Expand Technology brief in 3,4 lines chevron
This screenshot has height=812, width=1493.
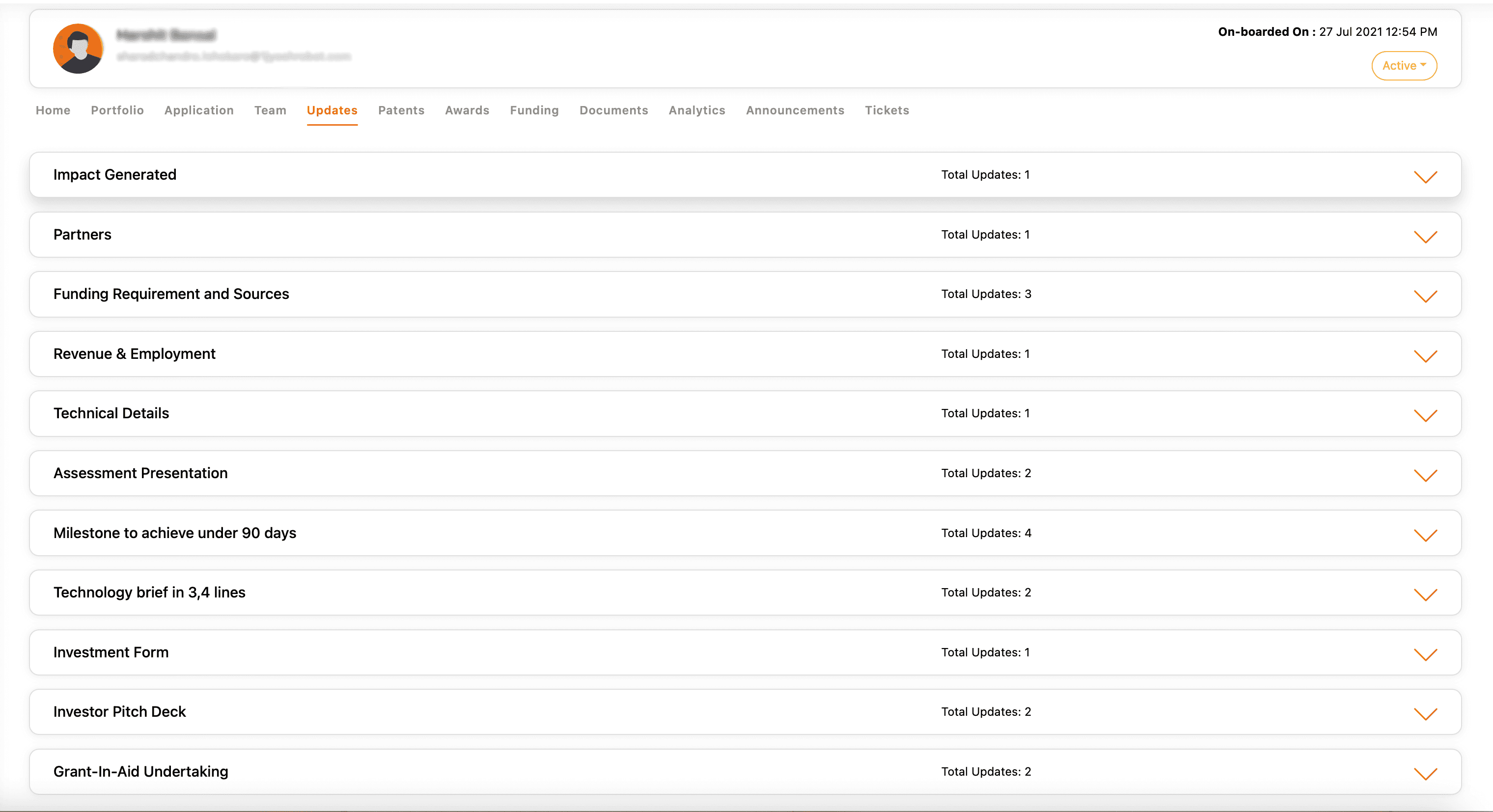point(1425,594)
